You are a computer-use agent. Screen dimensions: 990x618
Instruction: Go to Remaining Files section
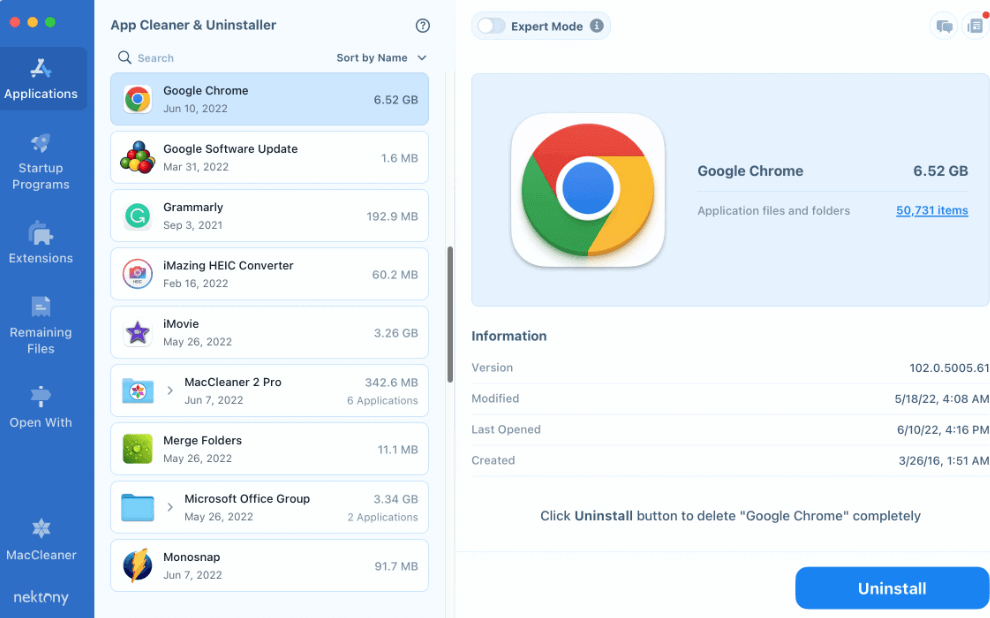coord(41,325)
